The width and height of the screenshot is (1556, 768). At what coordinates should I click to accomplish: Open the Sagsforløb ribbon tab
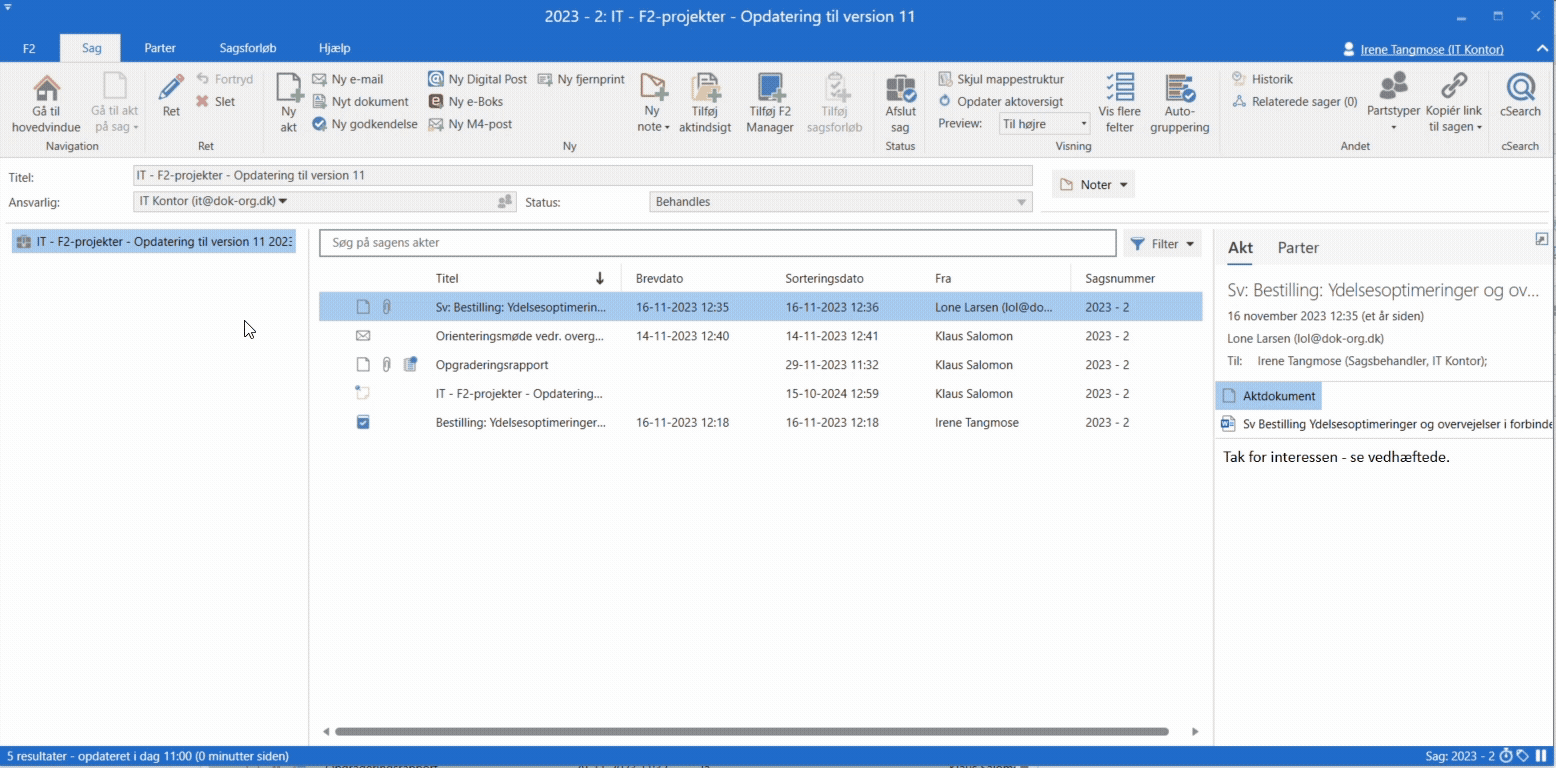pyautogui.click(x=248, y=48)
